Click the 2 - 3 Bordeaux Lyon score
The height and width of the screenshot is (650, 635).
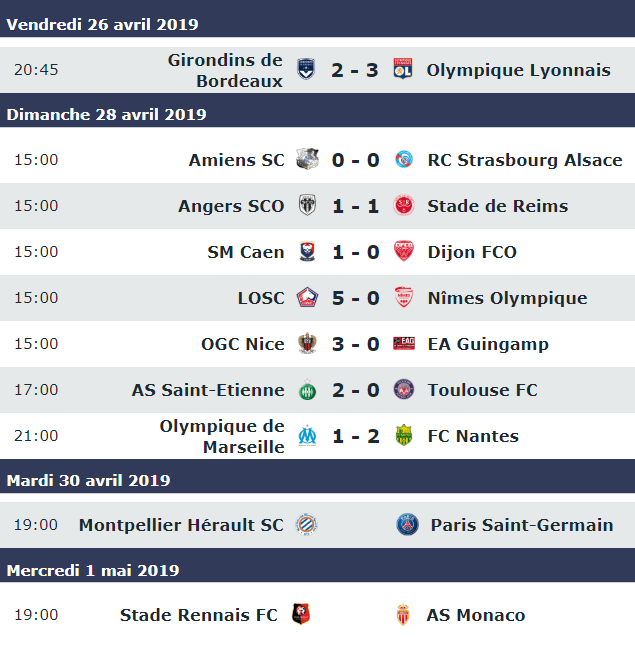tap(354, 70)
